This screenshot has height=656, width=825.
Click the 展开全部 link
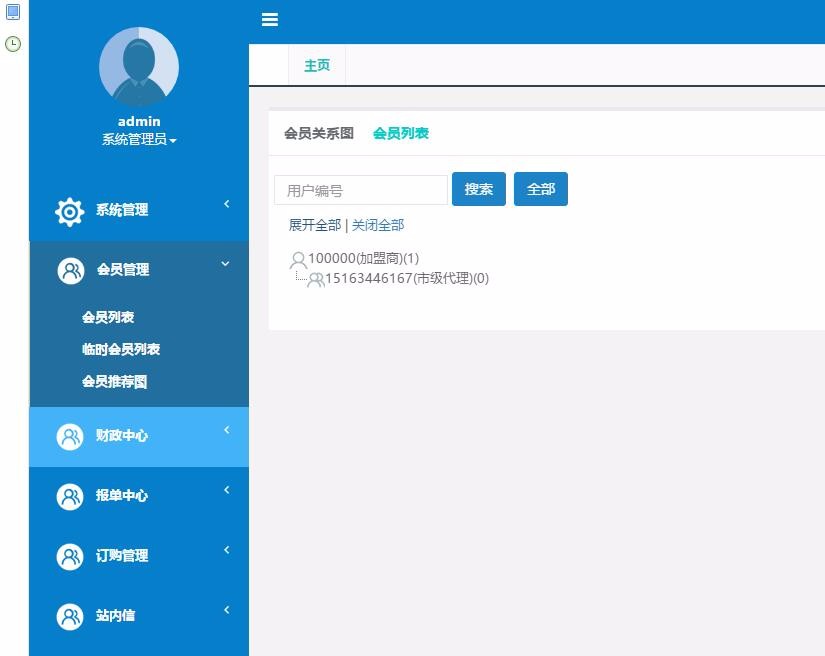coord(315,225)
